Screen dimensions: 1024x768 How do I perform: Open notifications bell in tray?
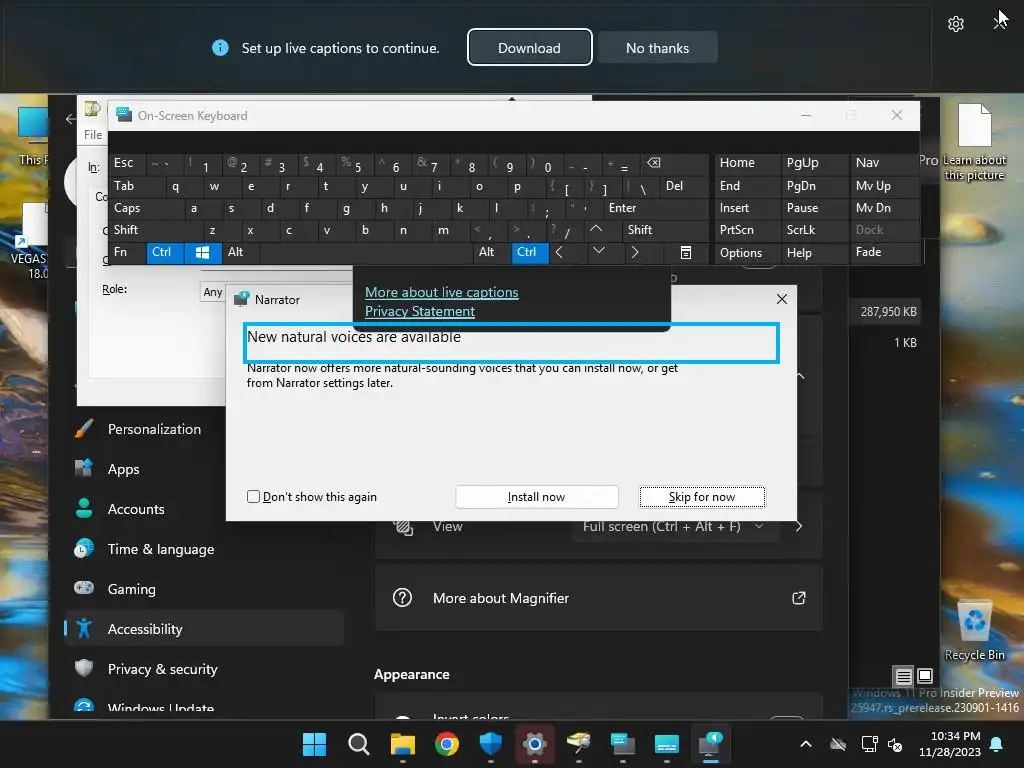tap(997, 744)
